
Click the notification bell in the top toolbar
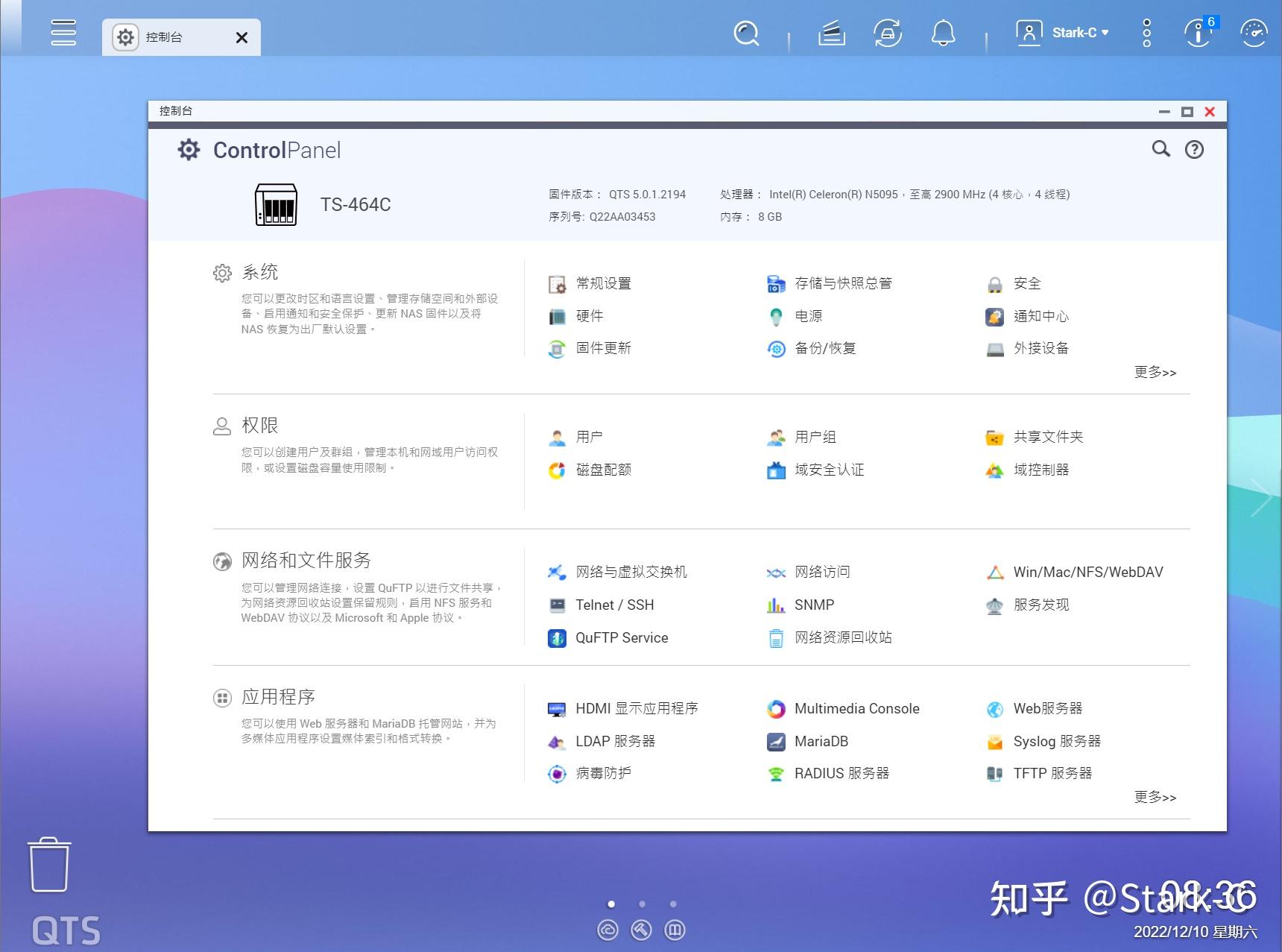click(x=942, y=33)
